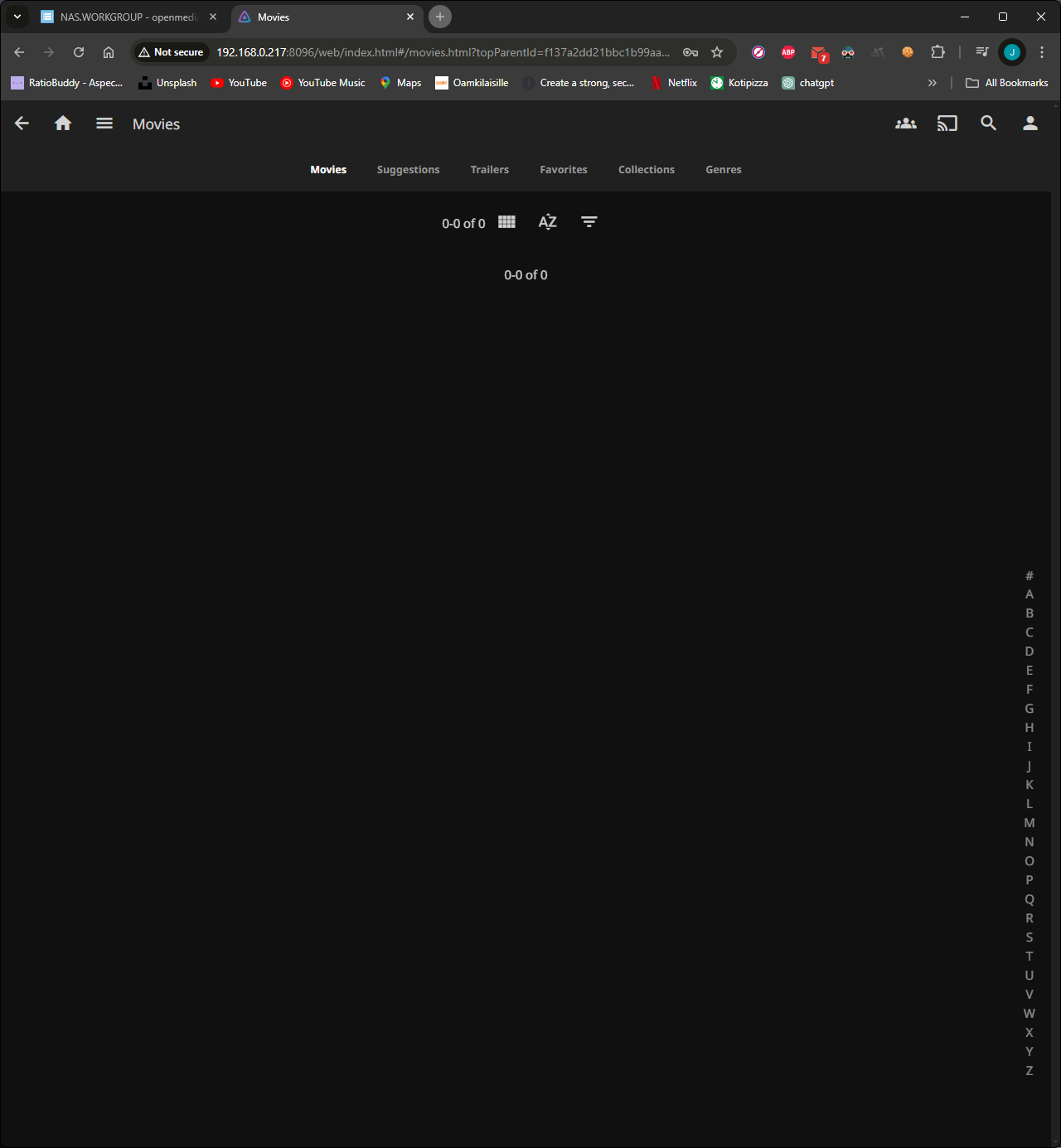Open the A-Z sort options
Screen dimensions: 1061x1148
pos(548,222)
